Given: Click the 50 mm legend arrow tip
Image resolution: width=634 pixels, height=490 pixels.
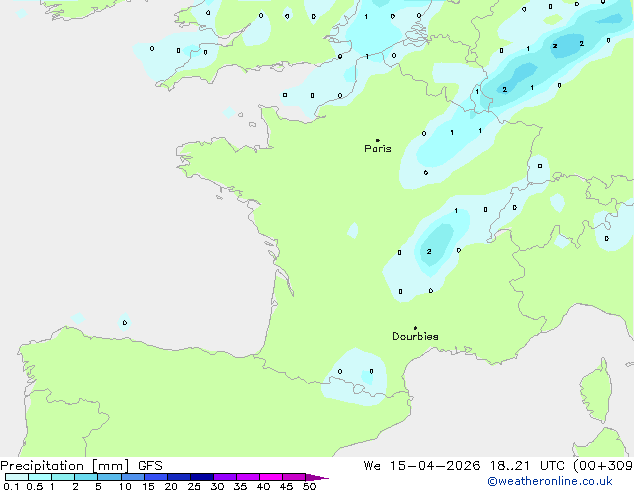Looking at the screenshot, I should 318,477.
